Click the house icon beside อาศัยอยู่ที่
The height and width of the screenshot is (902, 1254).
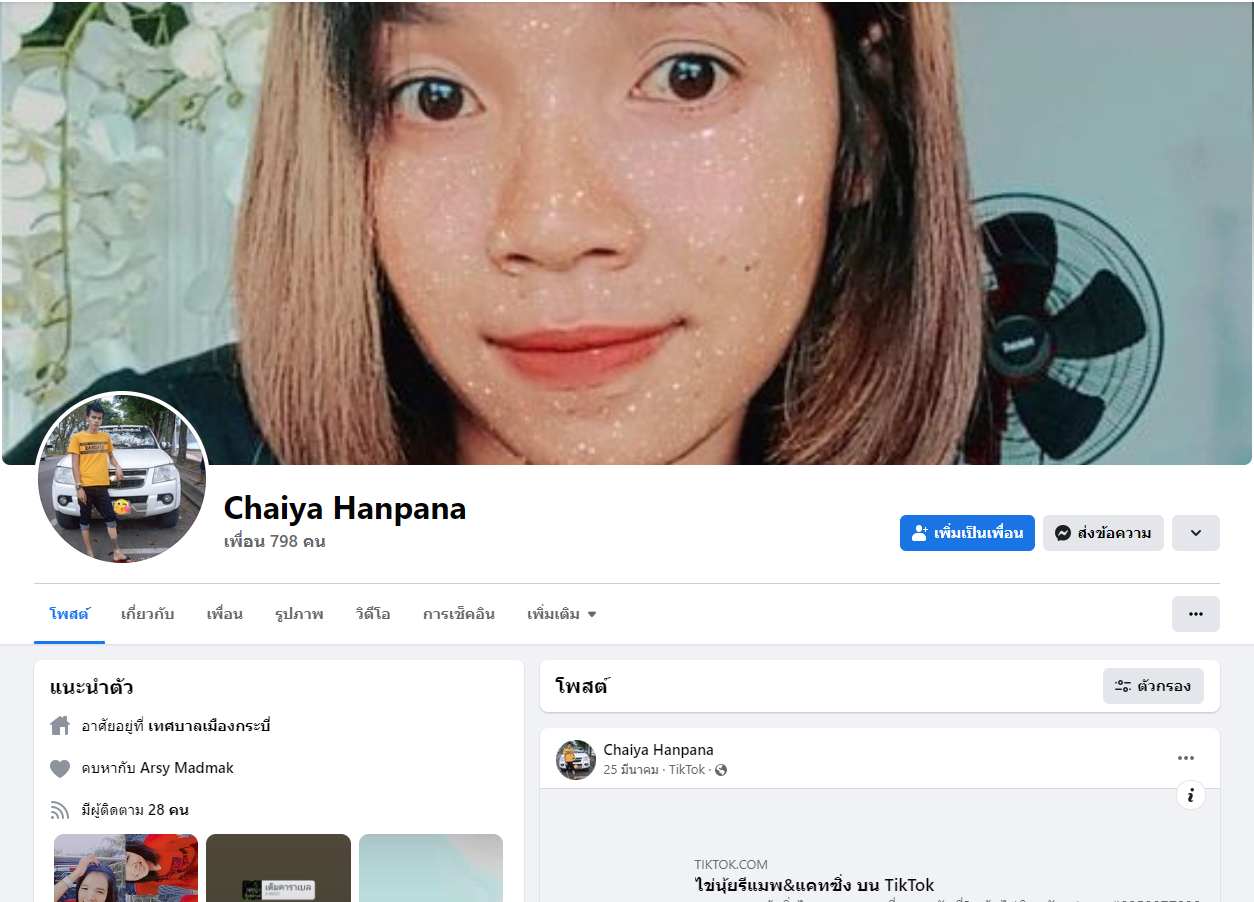click(x=60, y=726)
